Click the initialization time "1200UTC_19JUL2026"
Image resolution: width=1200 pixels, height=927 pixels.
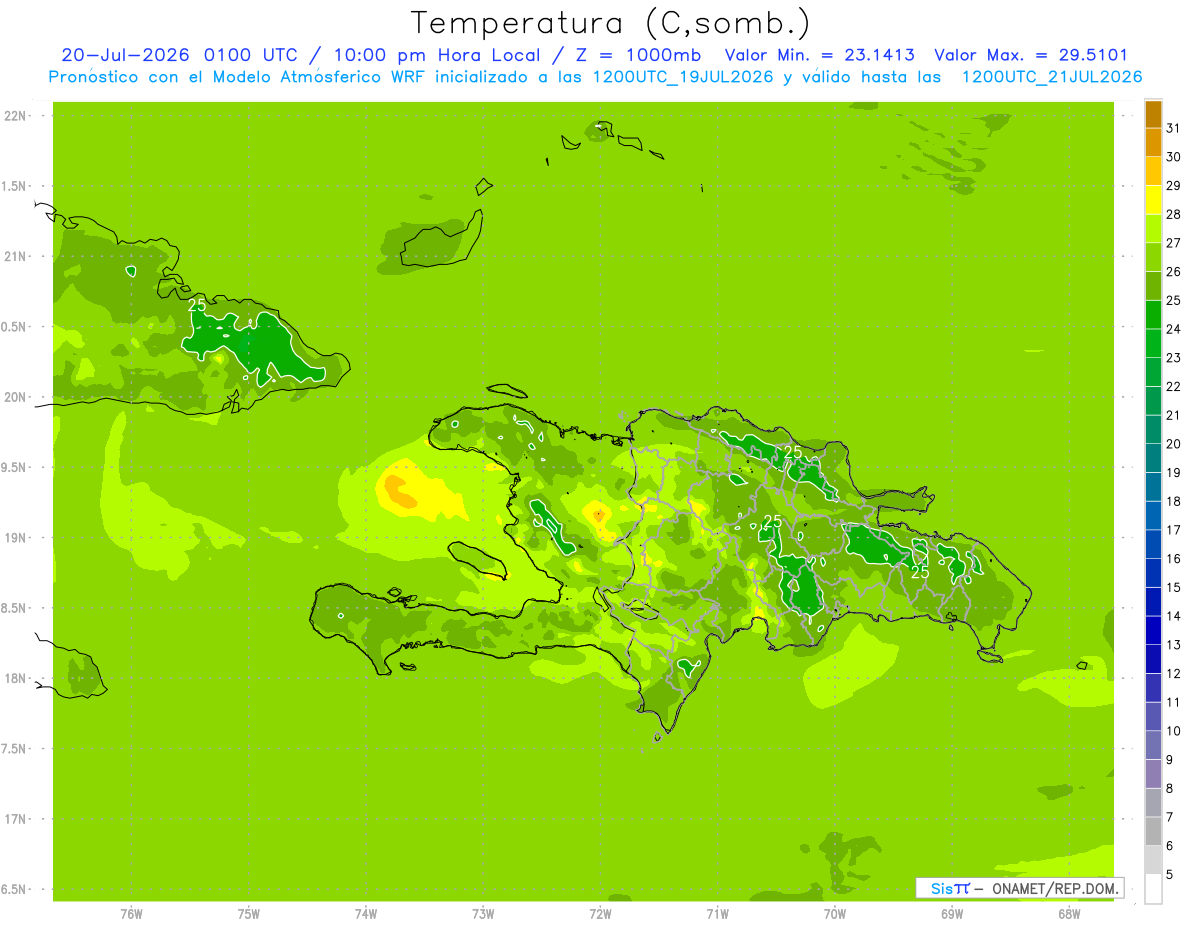[x=683, y=77]
